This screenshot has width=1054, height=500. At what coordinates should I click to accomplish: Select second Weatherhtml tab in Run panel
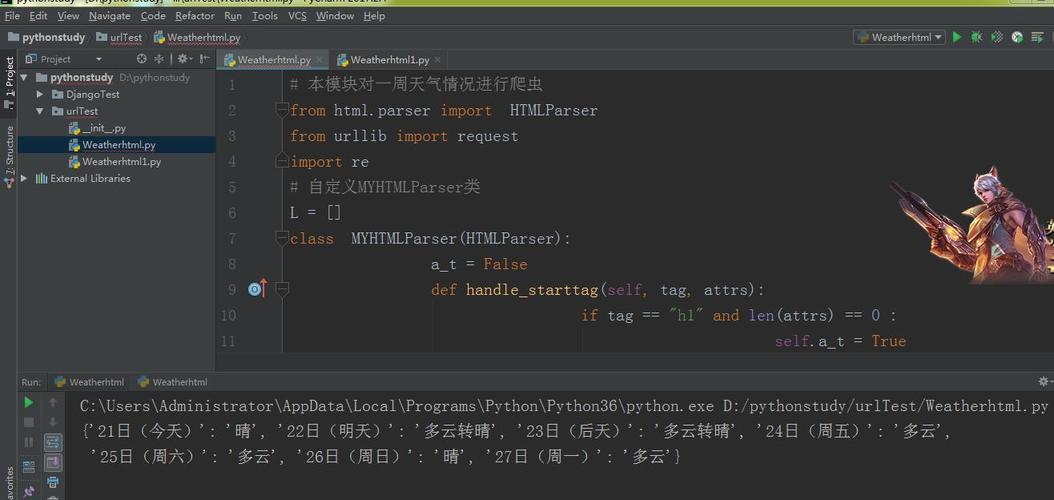173,382
